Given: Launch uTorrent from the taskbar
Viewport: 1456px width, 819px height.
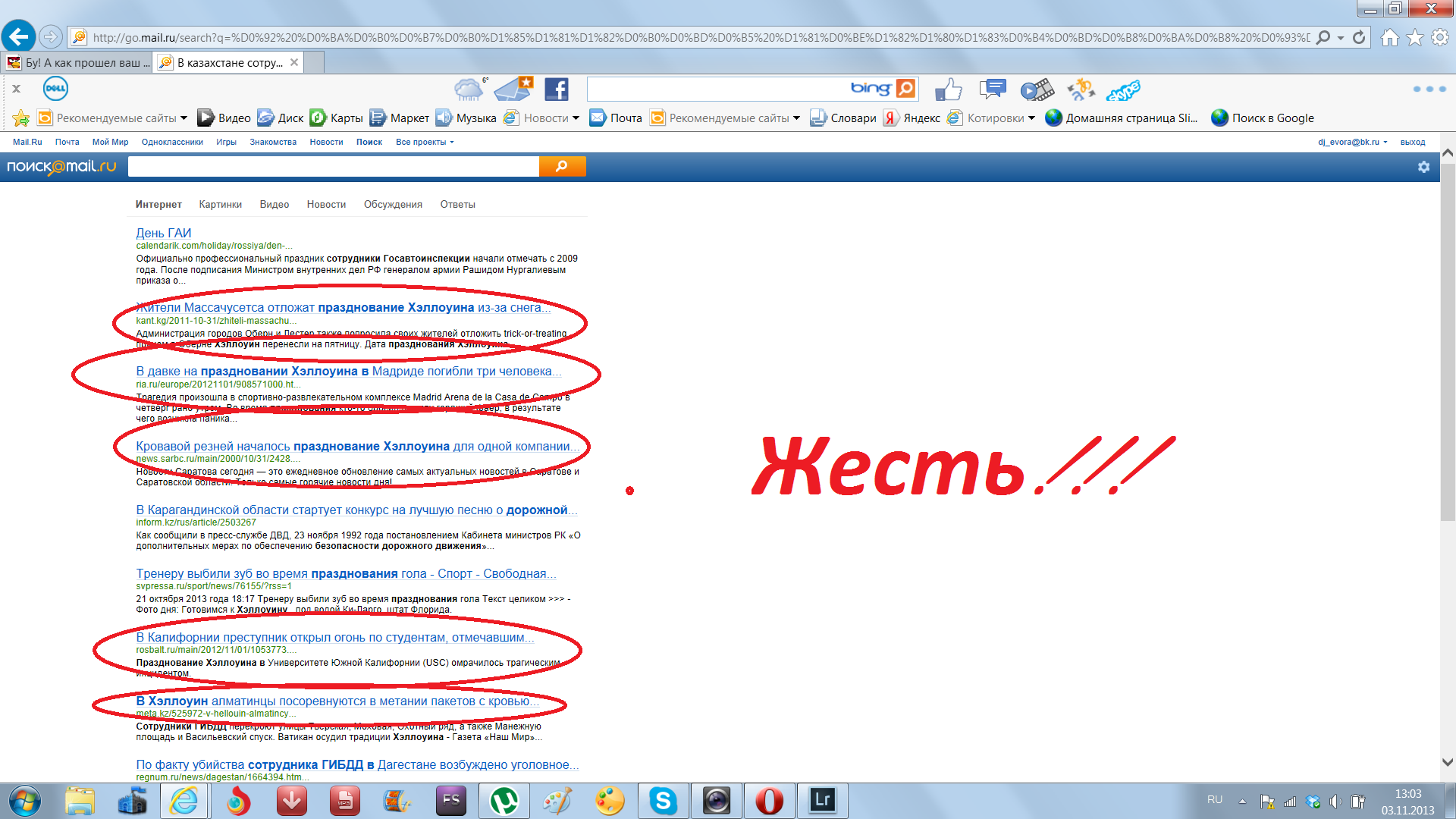Looking at the screenshot, I should (x=504, y=801).
